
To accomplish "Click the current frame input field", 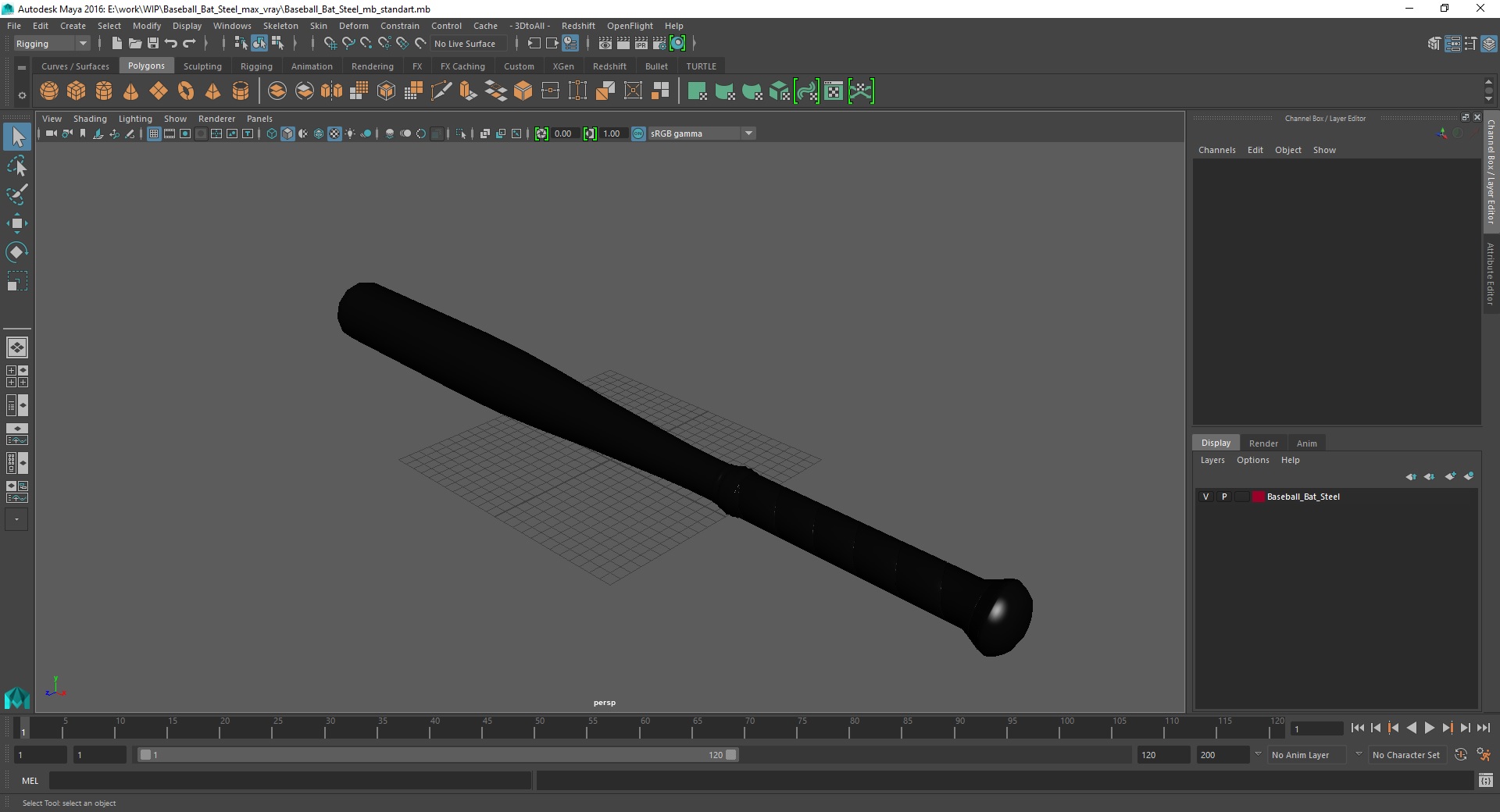I will (1316, 728).
